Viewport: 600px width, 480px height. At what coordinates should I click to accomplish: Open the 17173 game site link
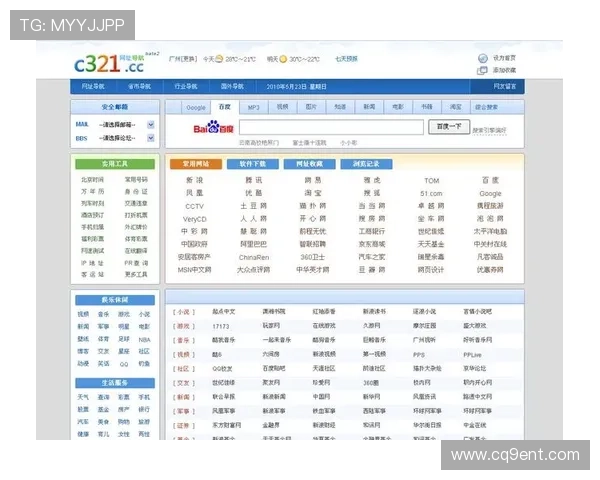coord(221,327)
